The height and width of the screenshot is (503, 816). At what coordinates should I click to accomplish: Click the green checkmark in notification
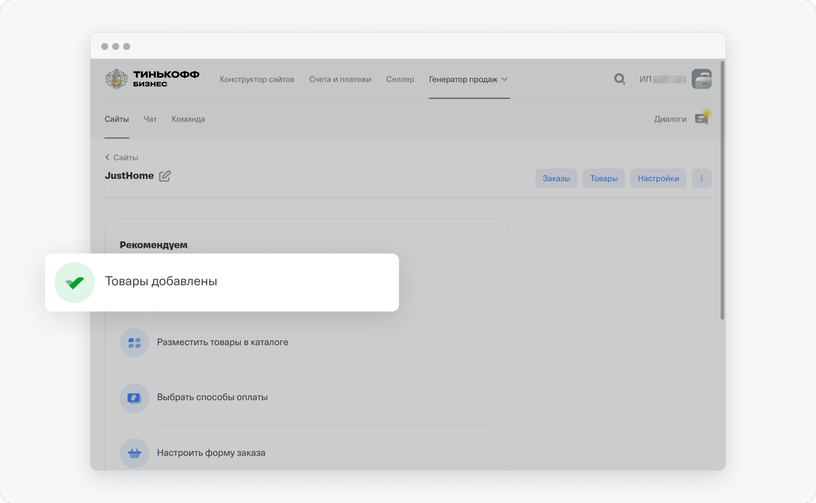click(x=74, y=282)
